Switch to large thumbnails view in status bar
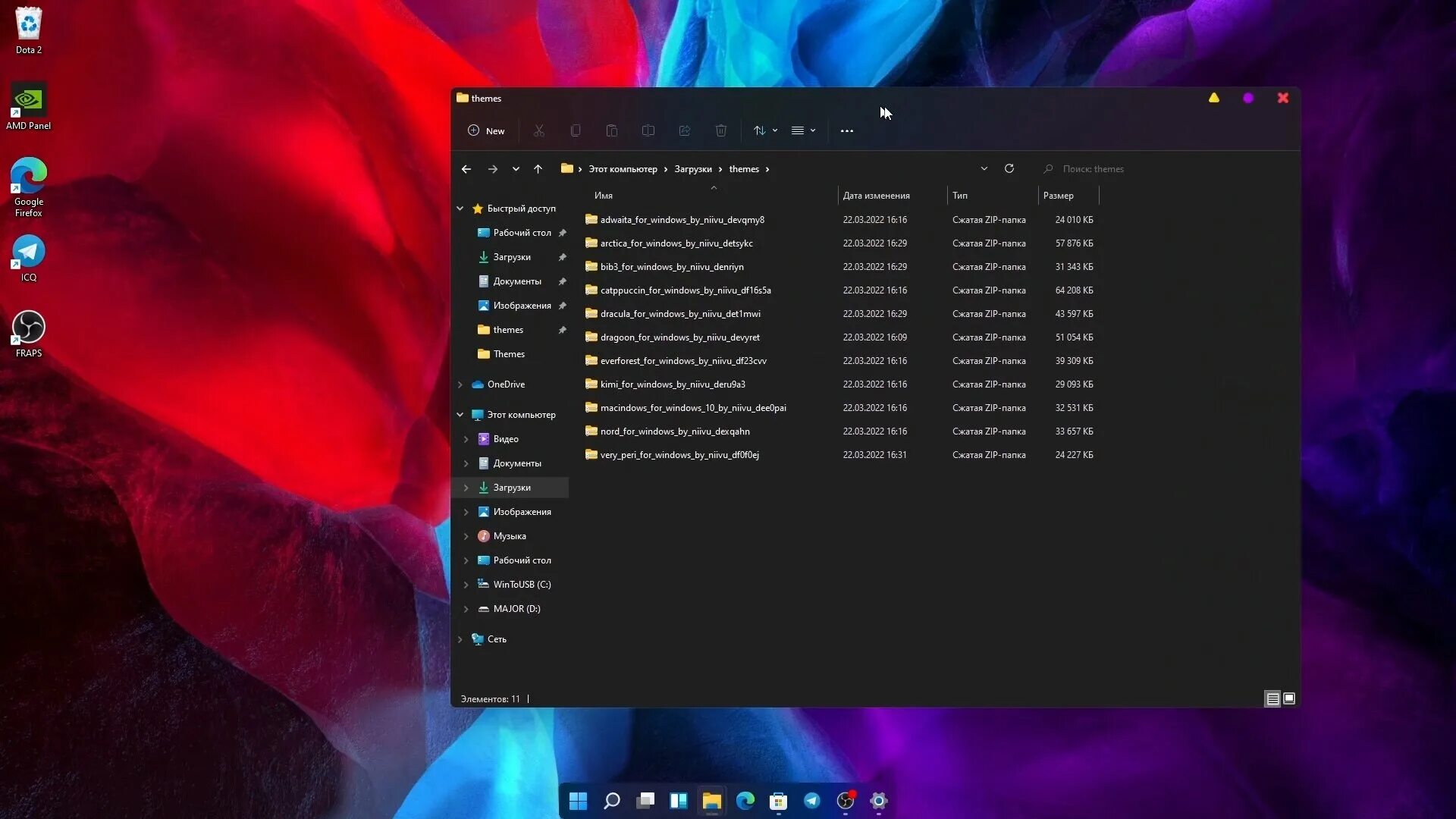This screenshot has width=1456, height=819. pyautogui.click(x=1289, y=698)
